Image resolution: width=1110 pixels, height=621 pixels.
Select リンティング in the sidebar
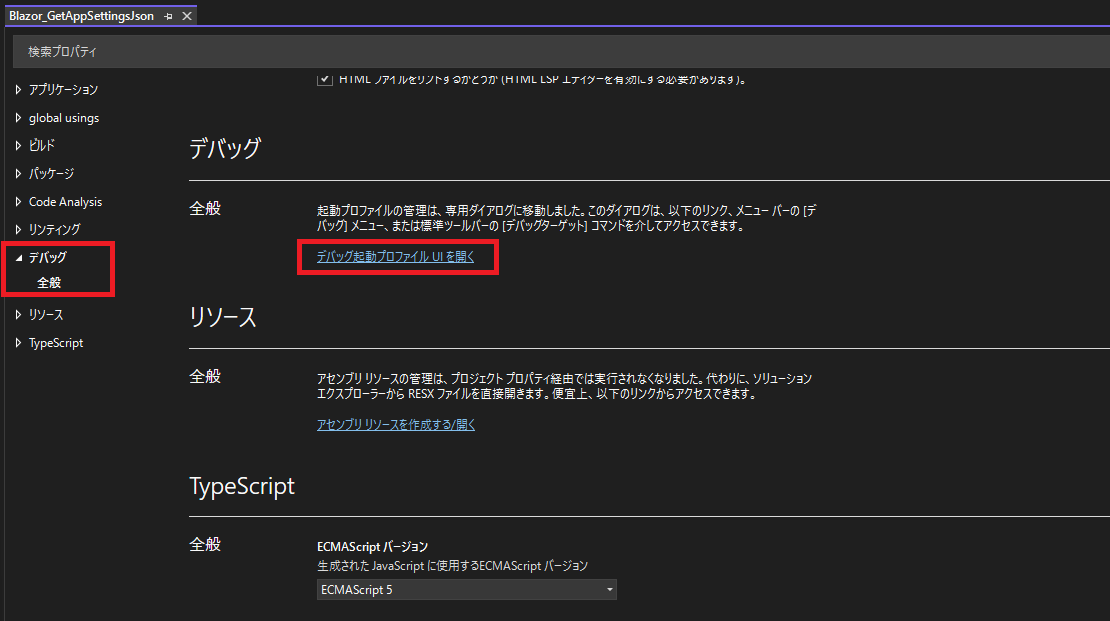(55, 229)
